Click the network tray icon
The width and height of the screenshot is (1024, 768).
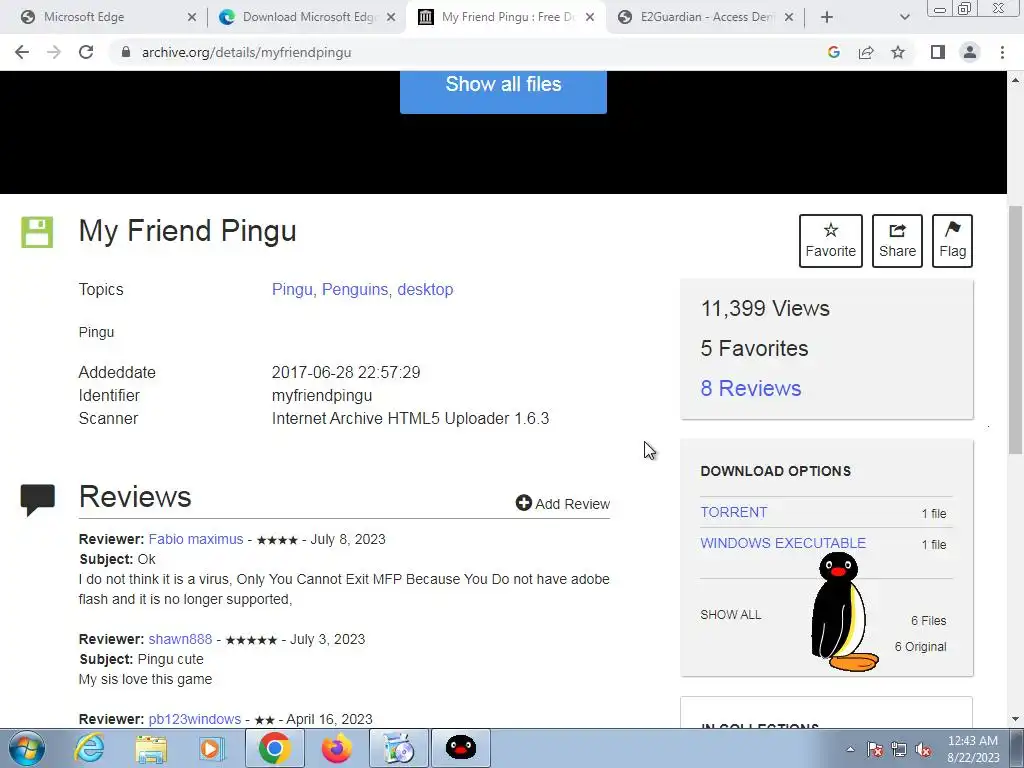point(899,749)
